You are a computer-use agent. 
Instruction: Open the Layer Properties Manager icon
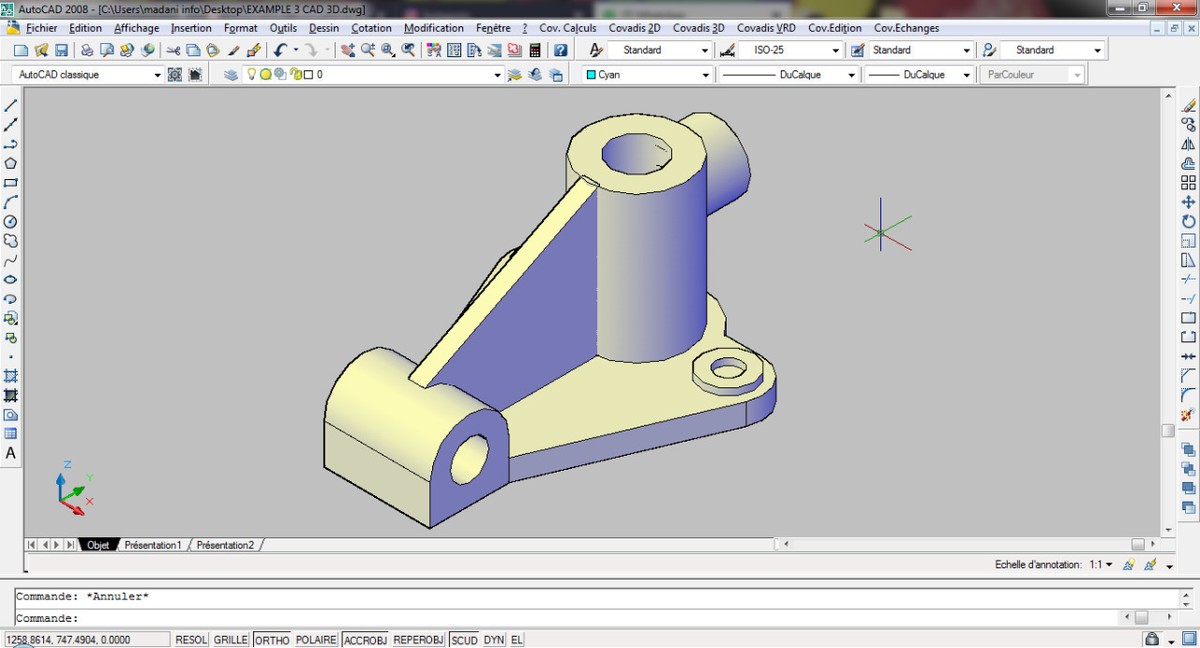click(231, 75)
